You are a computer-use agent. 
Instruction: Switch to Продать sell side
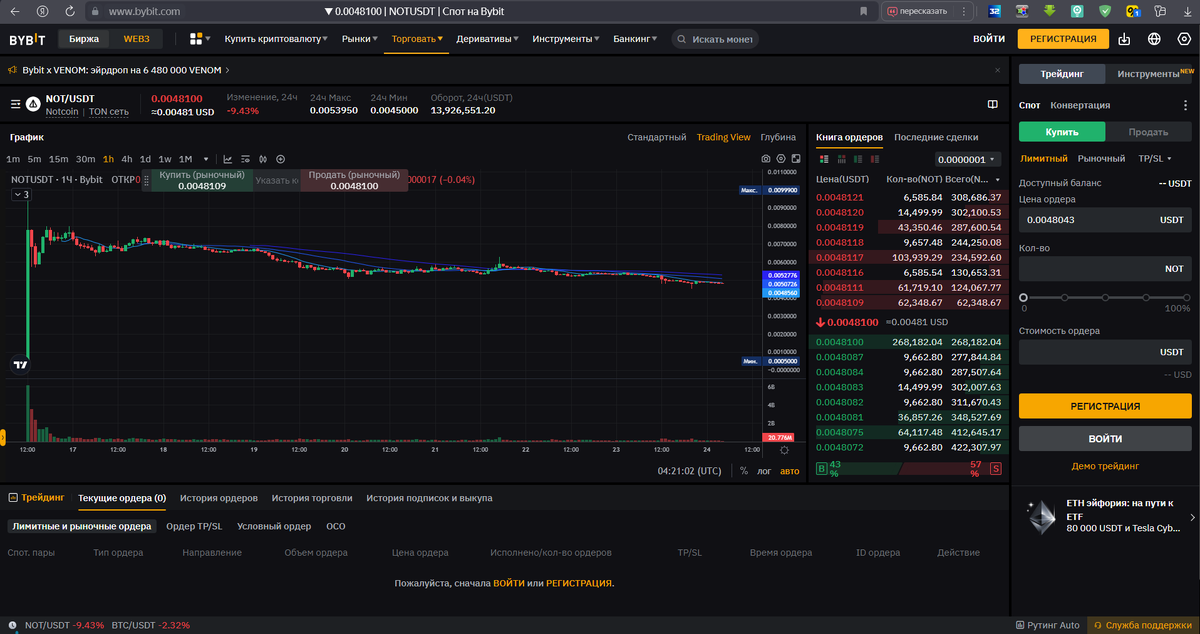click(x=1148, y=132)
